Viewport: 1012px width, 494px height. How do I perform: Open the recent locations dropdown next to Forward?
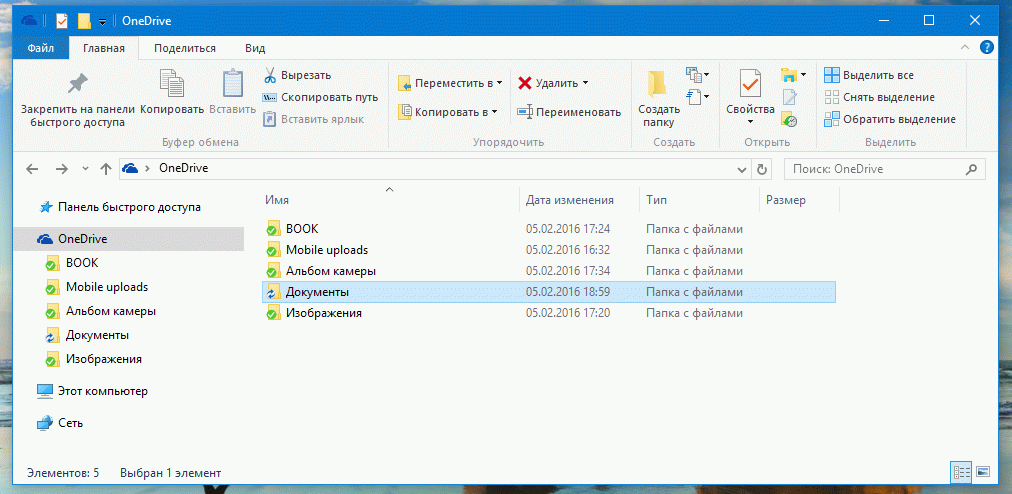point(85,169)
